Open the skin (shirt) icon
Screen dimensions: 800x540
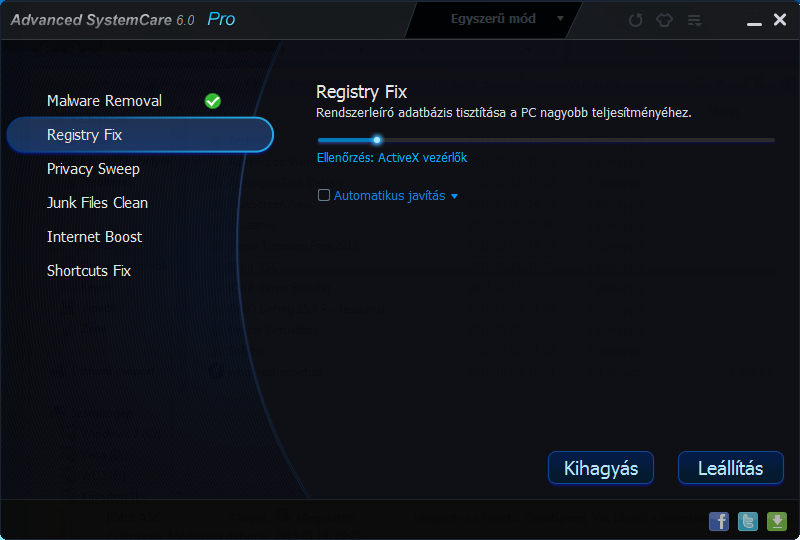[664, 20]
